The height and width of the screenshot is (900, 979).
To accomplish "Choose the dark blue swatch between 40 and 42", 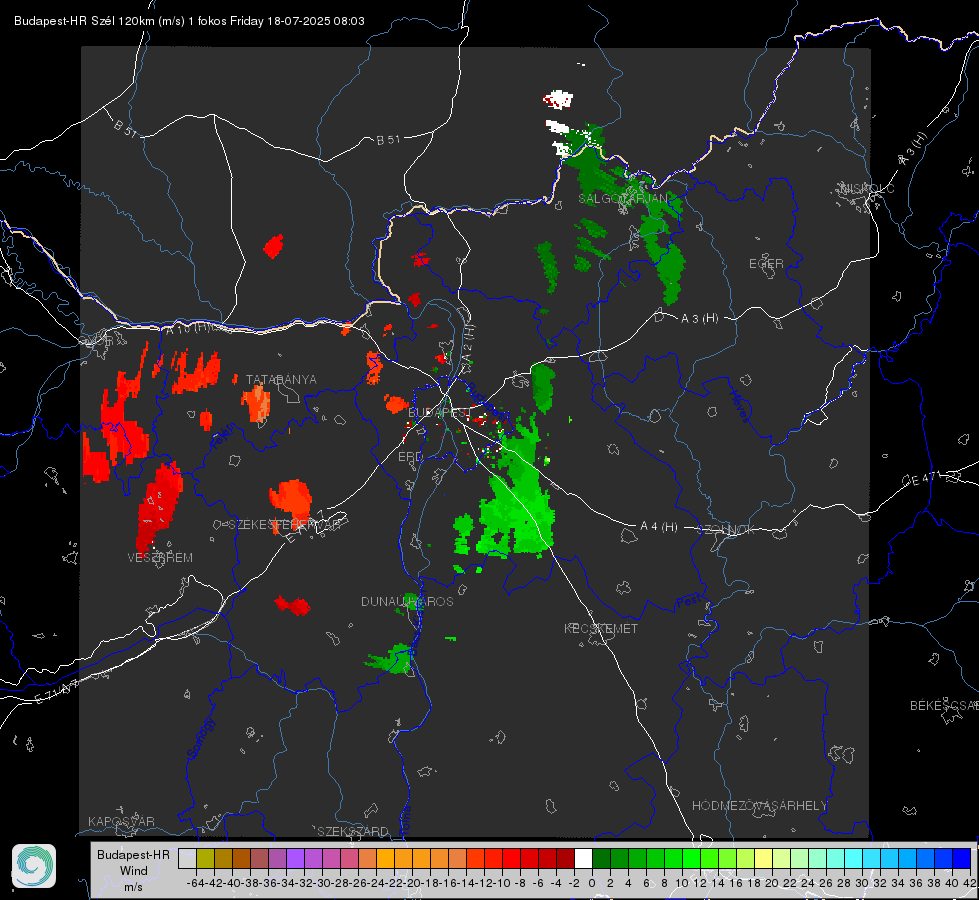I will 962,858.
